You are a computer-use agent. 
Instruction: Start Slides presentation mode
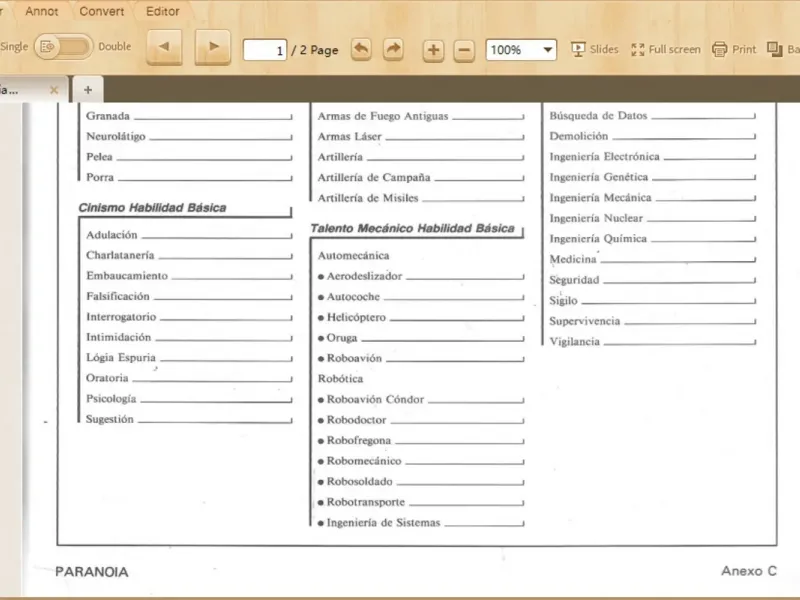594,49
